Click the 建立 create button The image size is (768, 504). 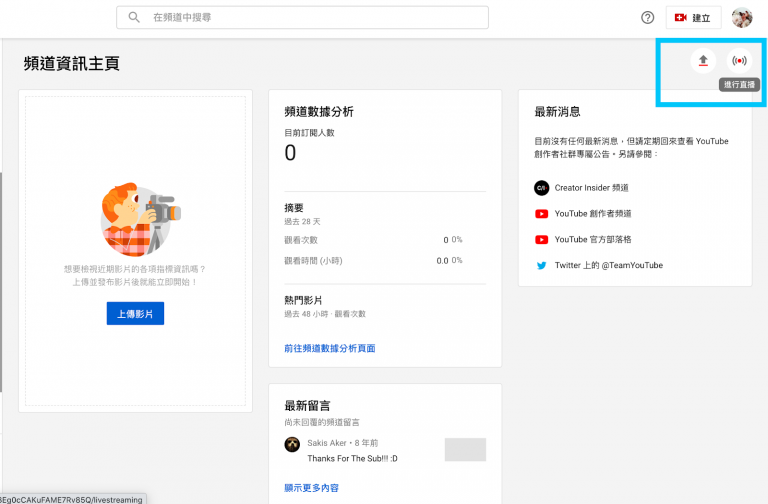coord(693,18)
